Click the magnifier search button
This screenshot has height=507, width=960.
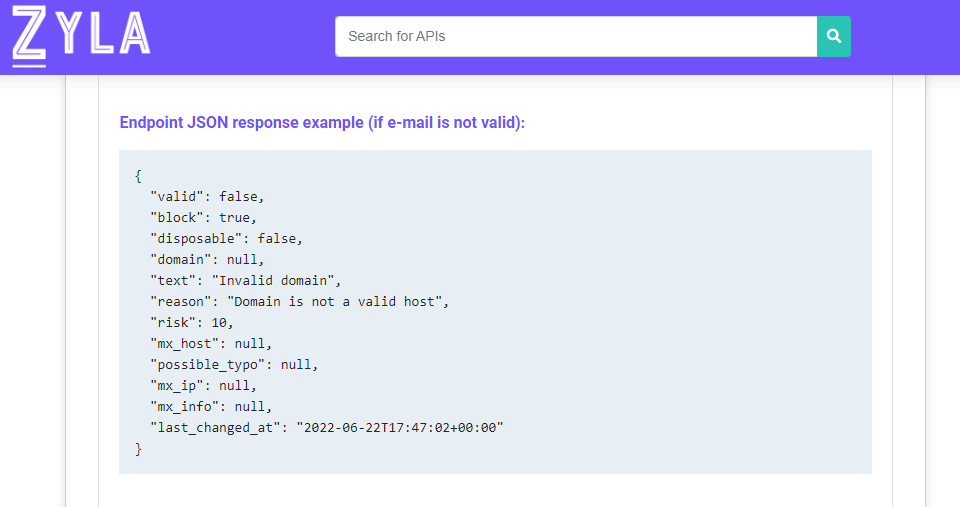(833, 36)
